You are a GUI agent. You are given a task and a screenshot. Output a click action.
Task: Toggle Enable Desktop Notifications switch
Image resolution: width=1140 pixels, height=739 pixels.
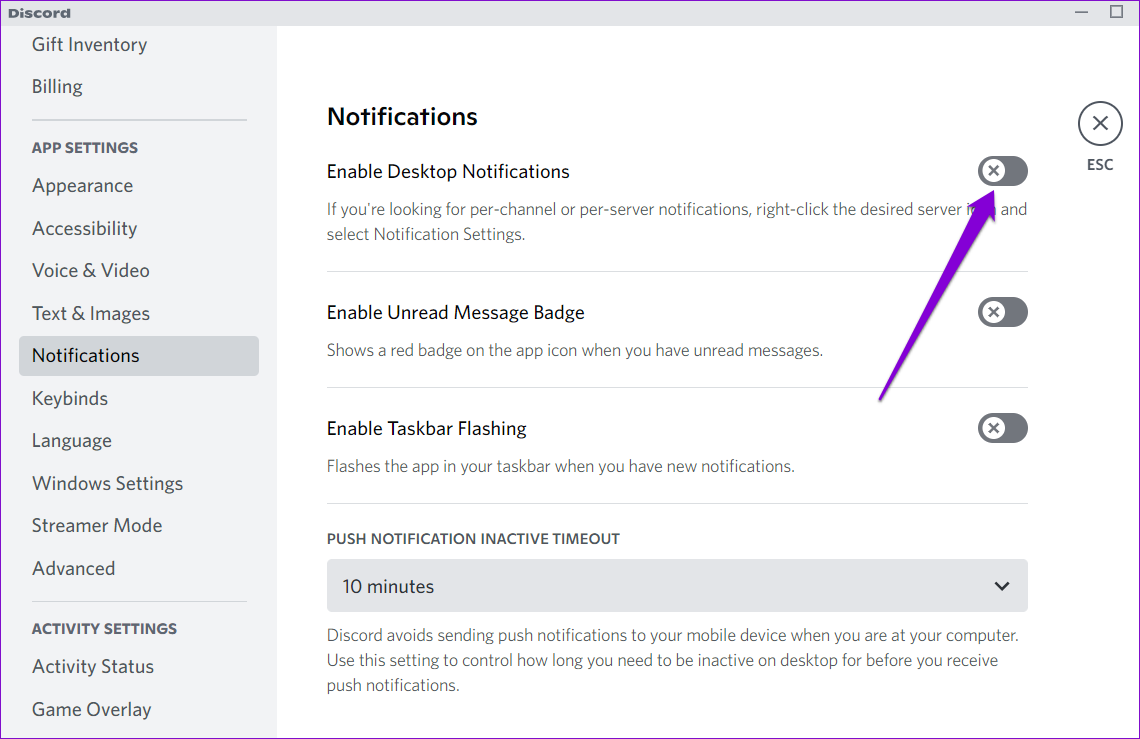(1003, 171)
